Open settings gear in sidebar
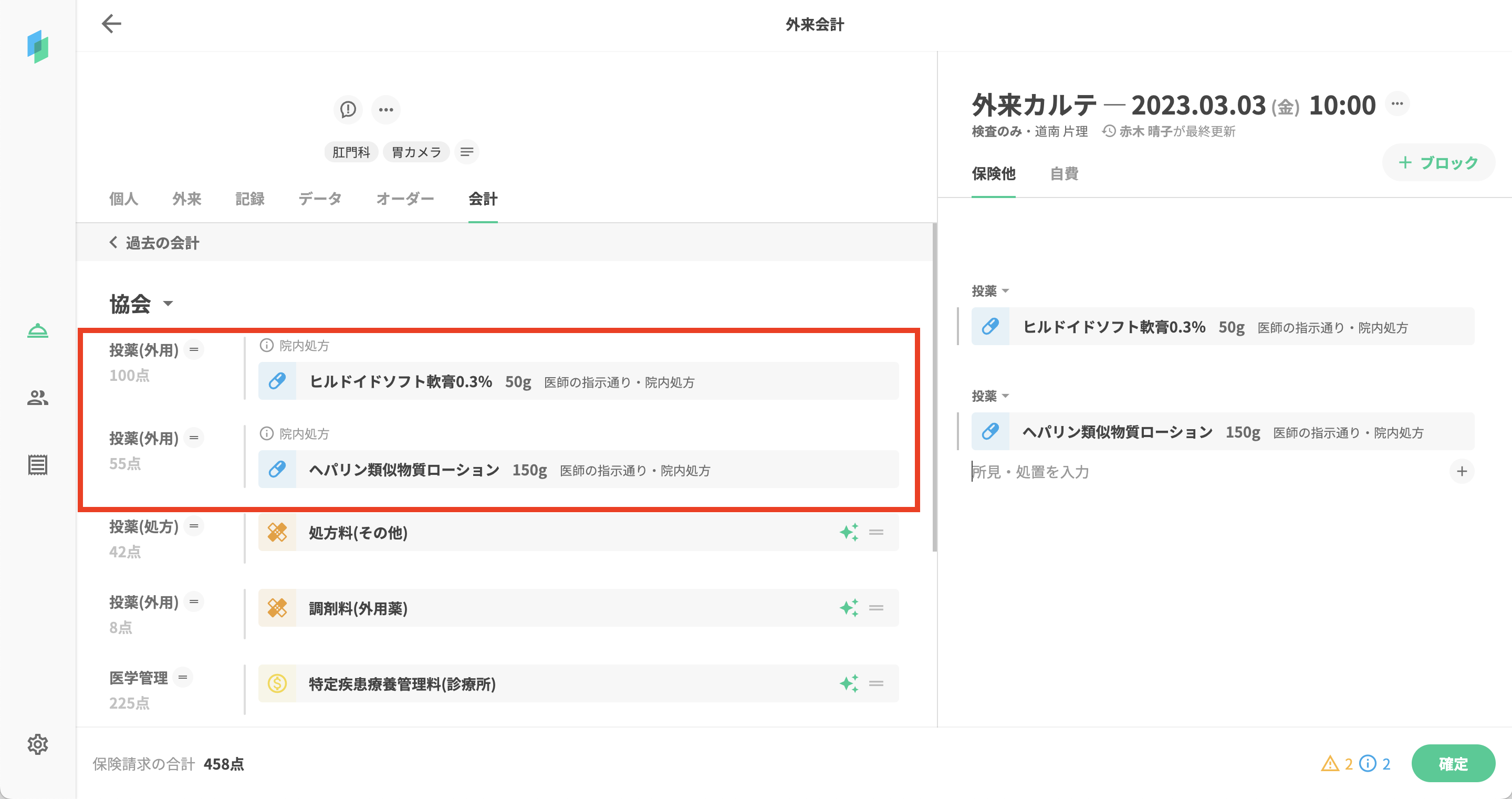This screenshot has width=1512, height=799. 38,744
